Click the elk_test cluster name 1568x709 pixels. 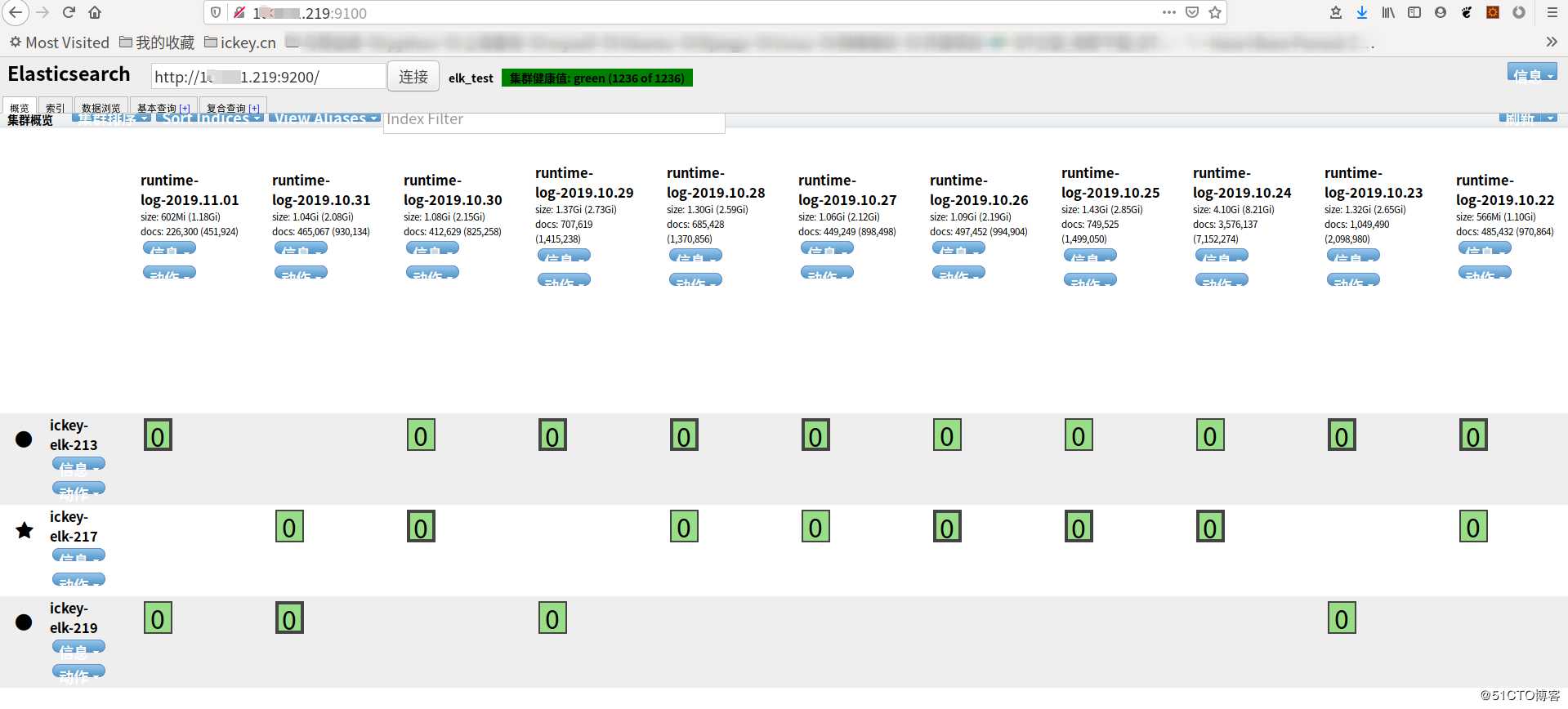(x=471, y=78)
